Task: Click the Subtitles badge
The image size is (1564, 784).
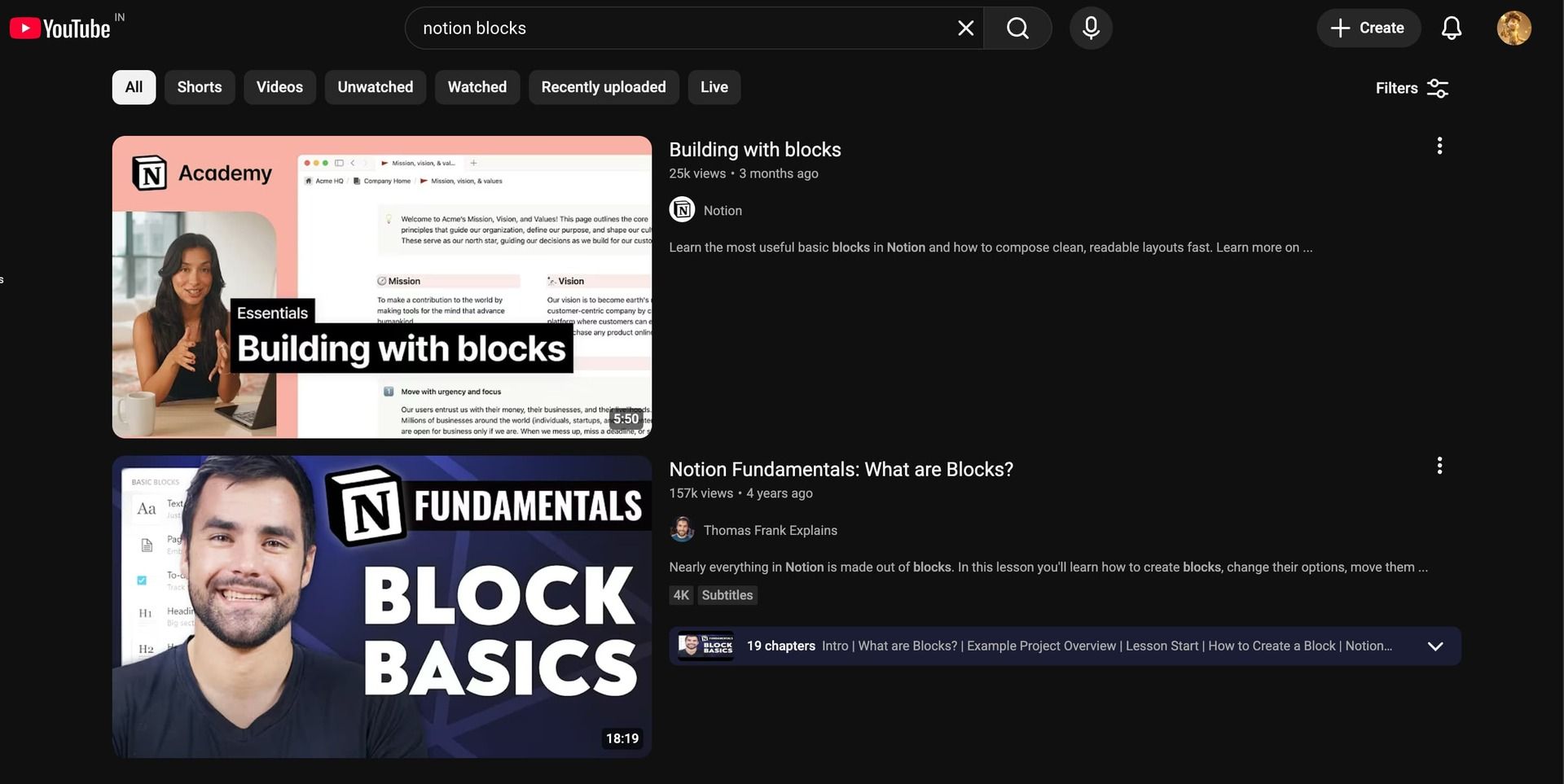Action: pos(727,595)
